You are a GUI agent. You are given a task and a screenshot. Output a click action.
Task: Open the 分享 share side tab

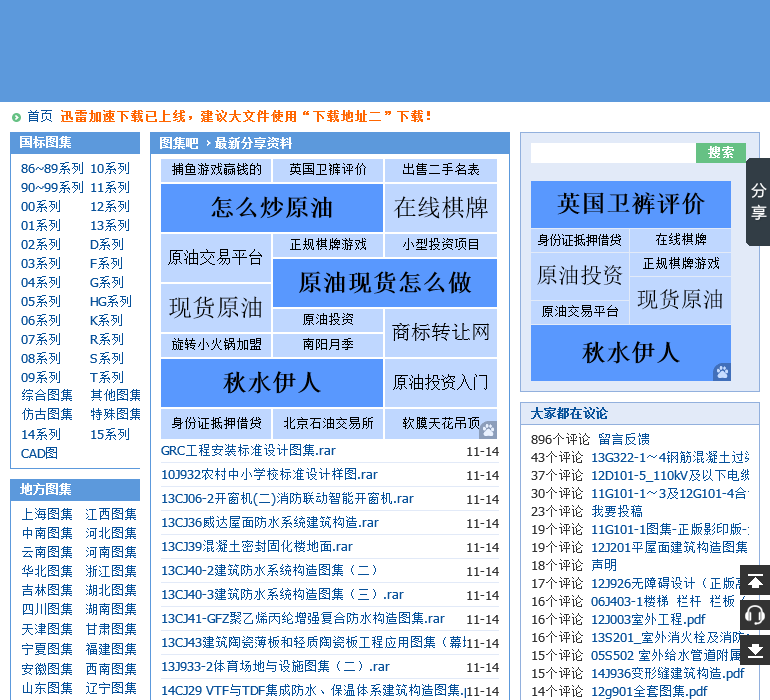[758, 202]
